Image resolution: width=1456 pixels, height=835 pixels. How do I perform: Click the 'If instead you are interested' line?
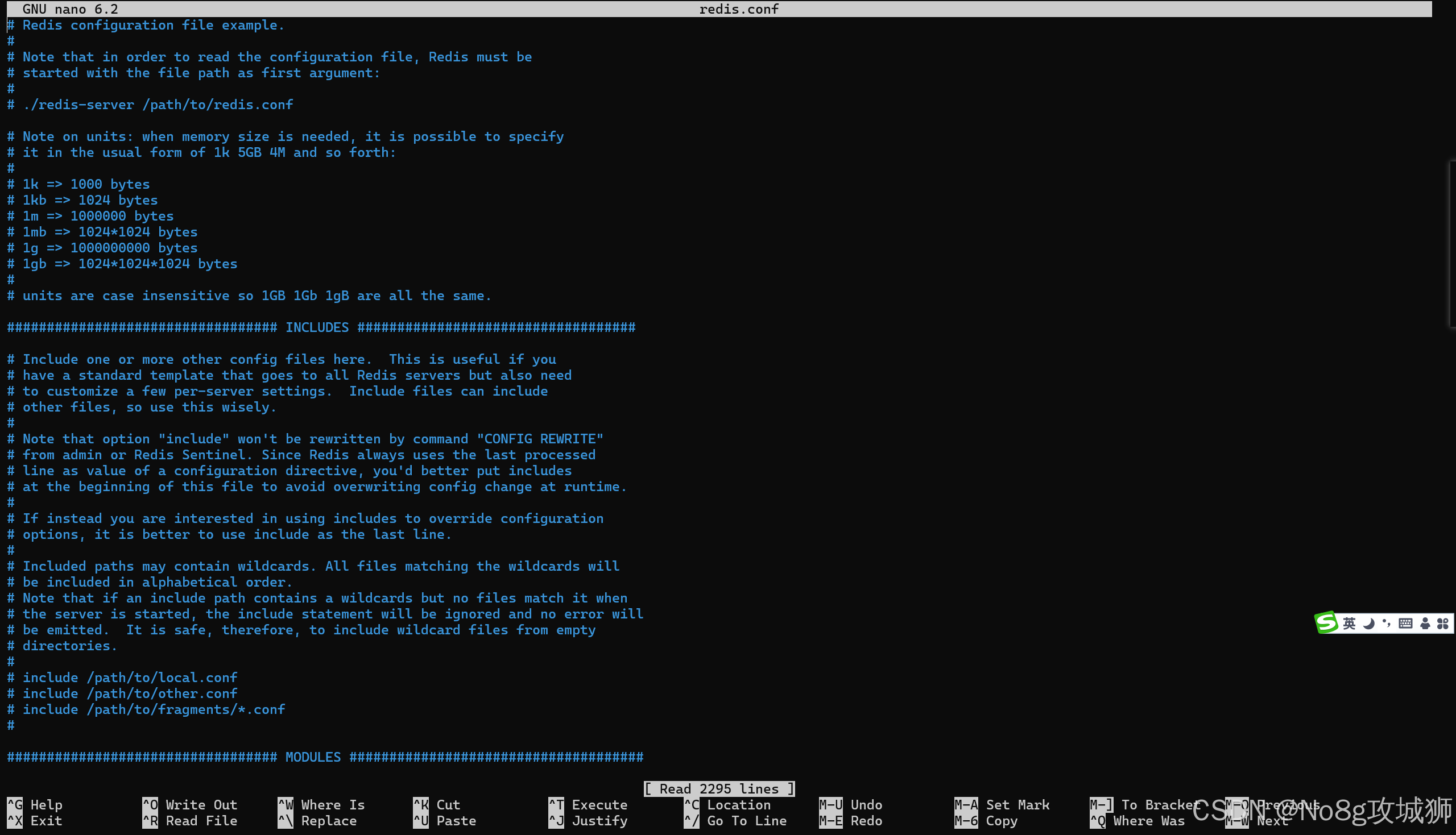(305, 518)
